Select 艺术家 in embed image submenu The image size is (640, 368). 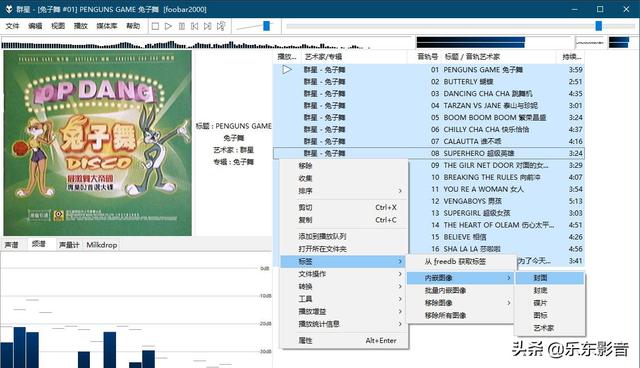[550, 328]
